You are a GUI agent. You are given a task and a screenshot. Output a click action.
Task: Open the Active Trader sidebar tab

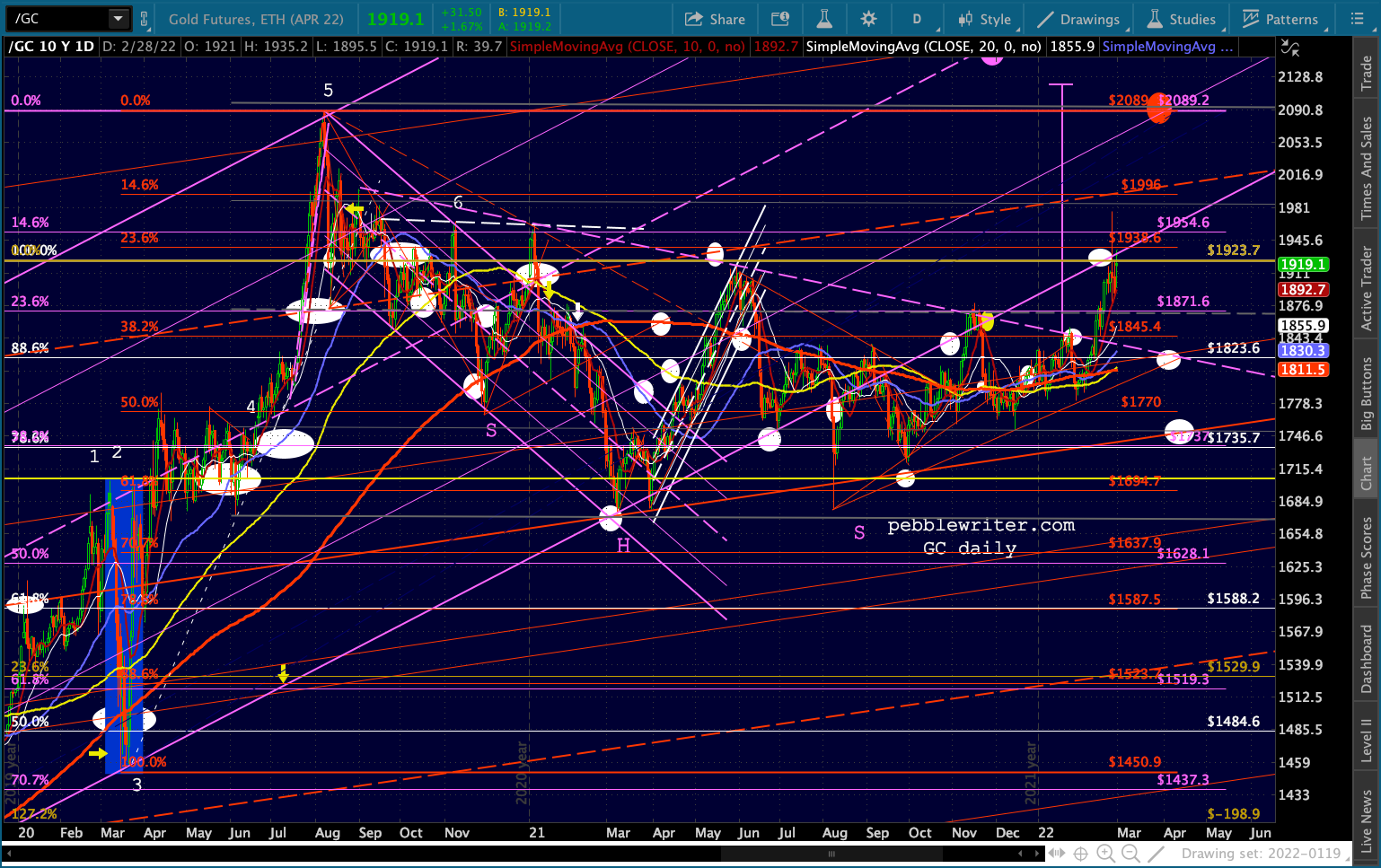(1367, 288)
